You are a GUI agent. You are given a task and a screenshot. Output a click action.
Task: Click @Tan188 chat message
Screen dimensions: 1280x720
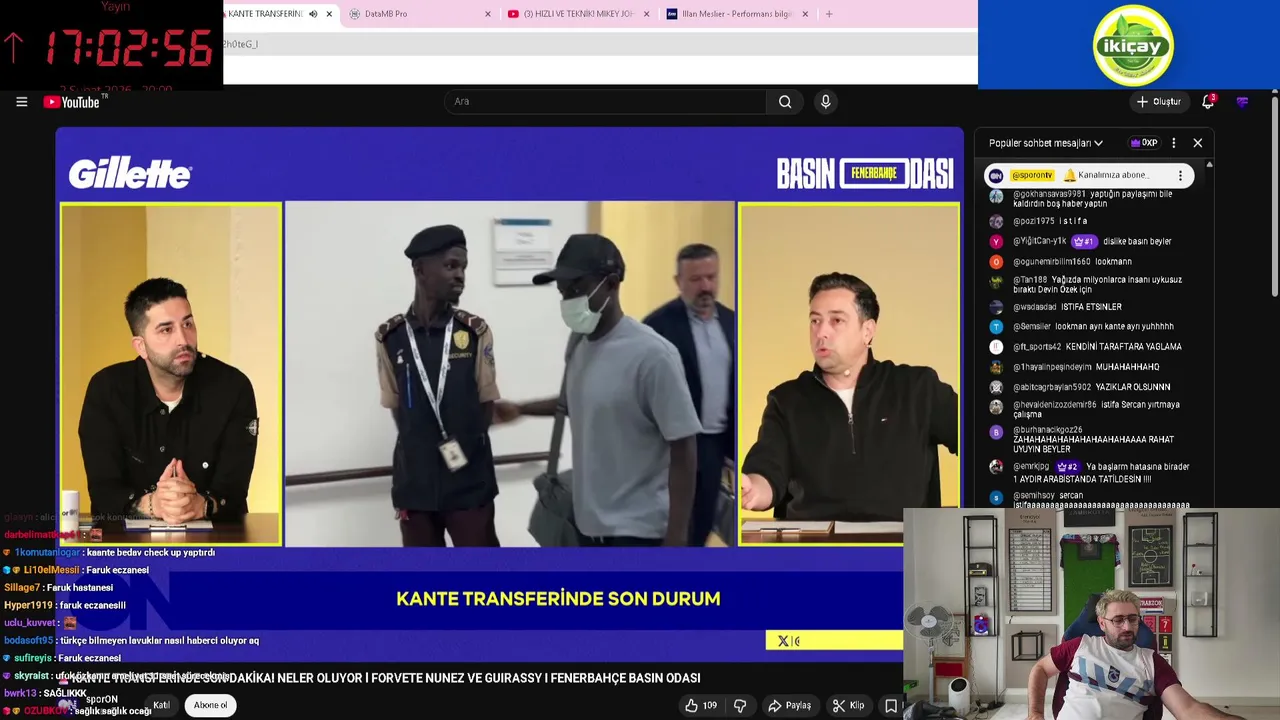[1085, 284]
